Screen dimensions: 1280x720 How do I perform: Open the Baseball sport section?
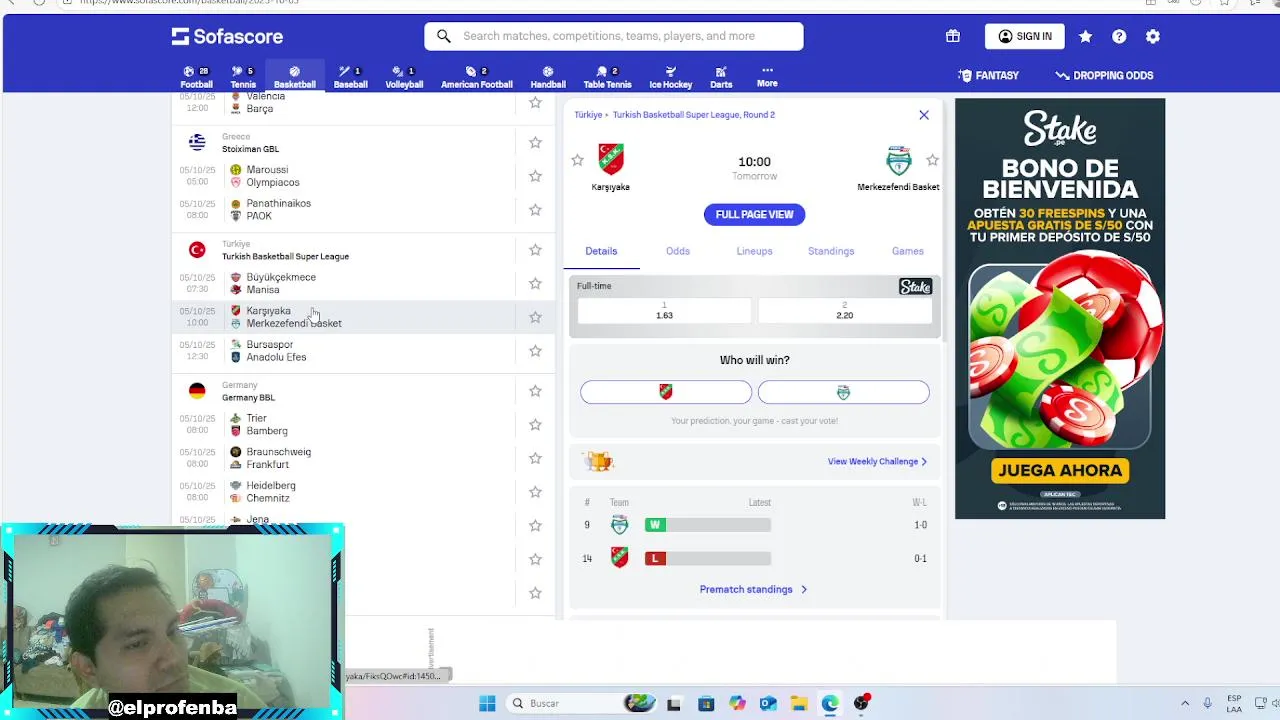click(350, 77)
